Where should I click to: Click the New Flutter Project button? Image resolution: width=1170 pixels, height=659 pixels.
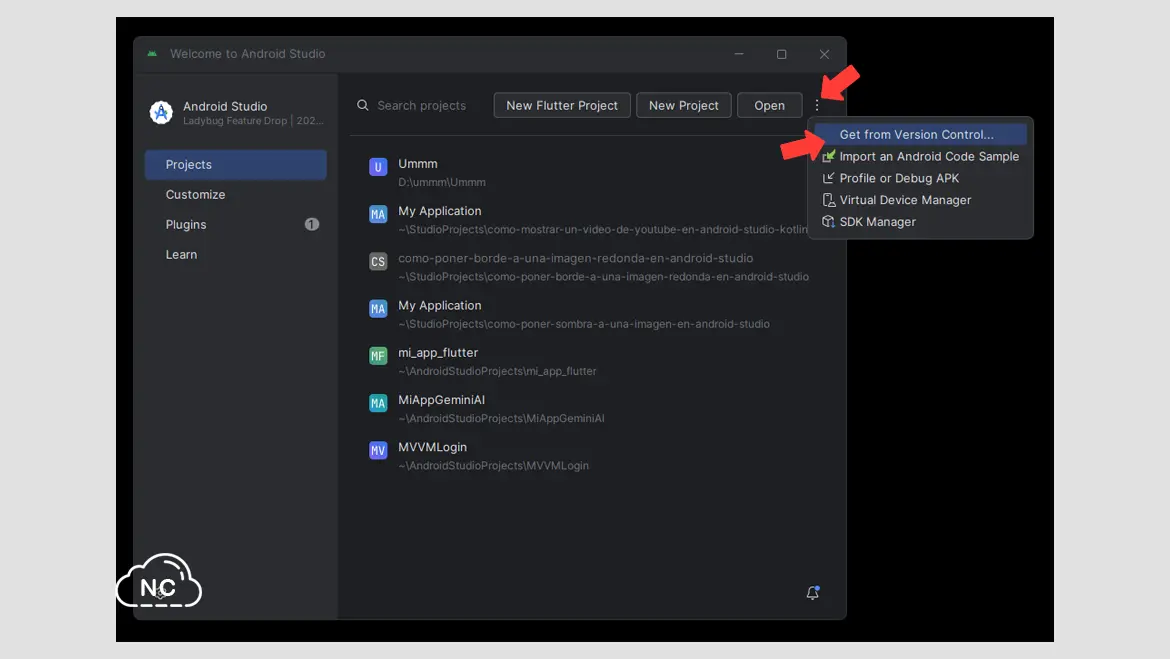tap(562, 105)
